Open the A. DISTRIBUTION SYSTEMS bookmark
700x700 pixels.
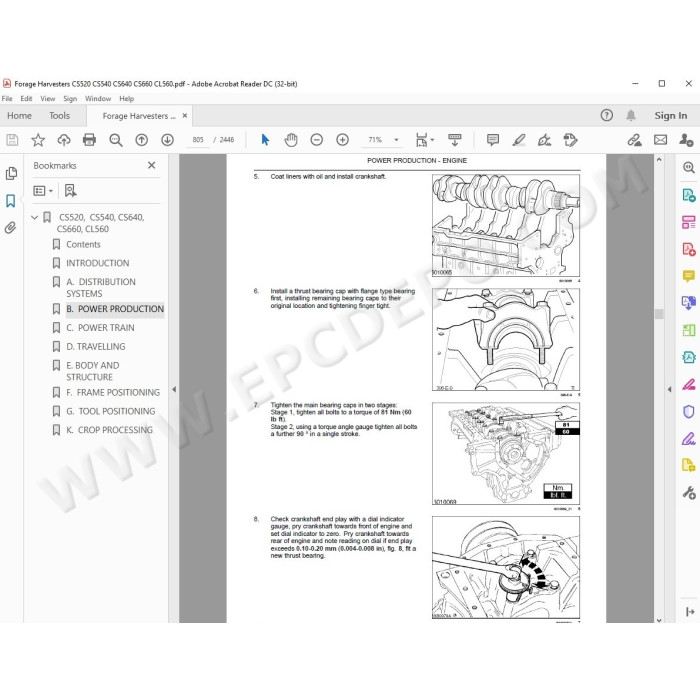click(x=100, y=288)
